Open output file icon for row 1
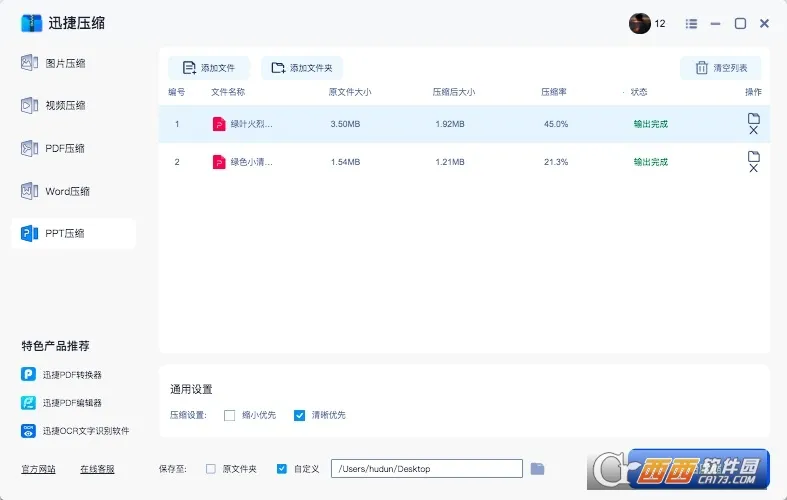Viewport: 787px width, 500px height. point(753,118)
